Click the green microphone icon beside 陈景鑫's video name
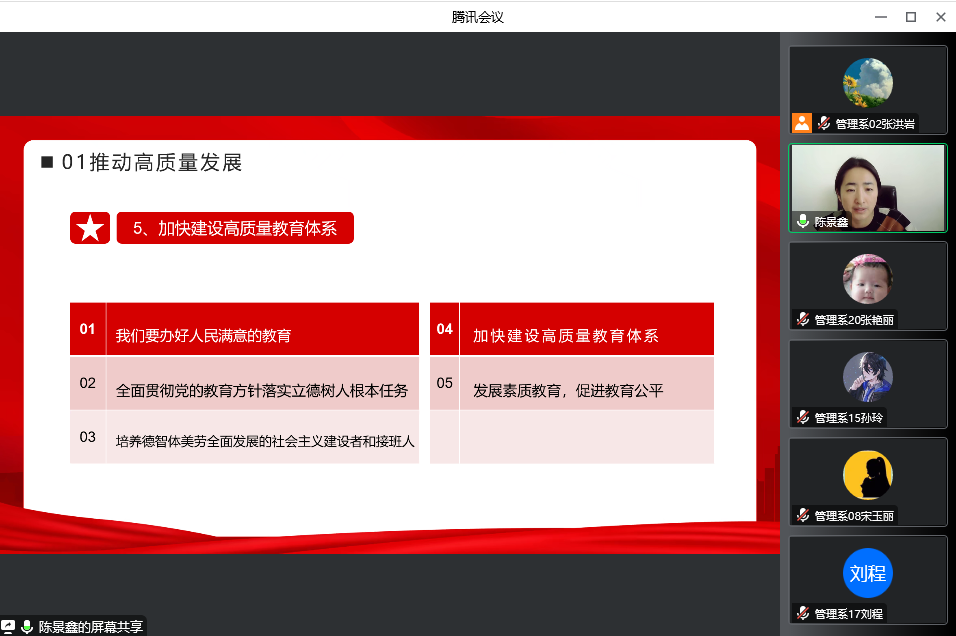This screenshot has width=956, height=636. (802, 222)
